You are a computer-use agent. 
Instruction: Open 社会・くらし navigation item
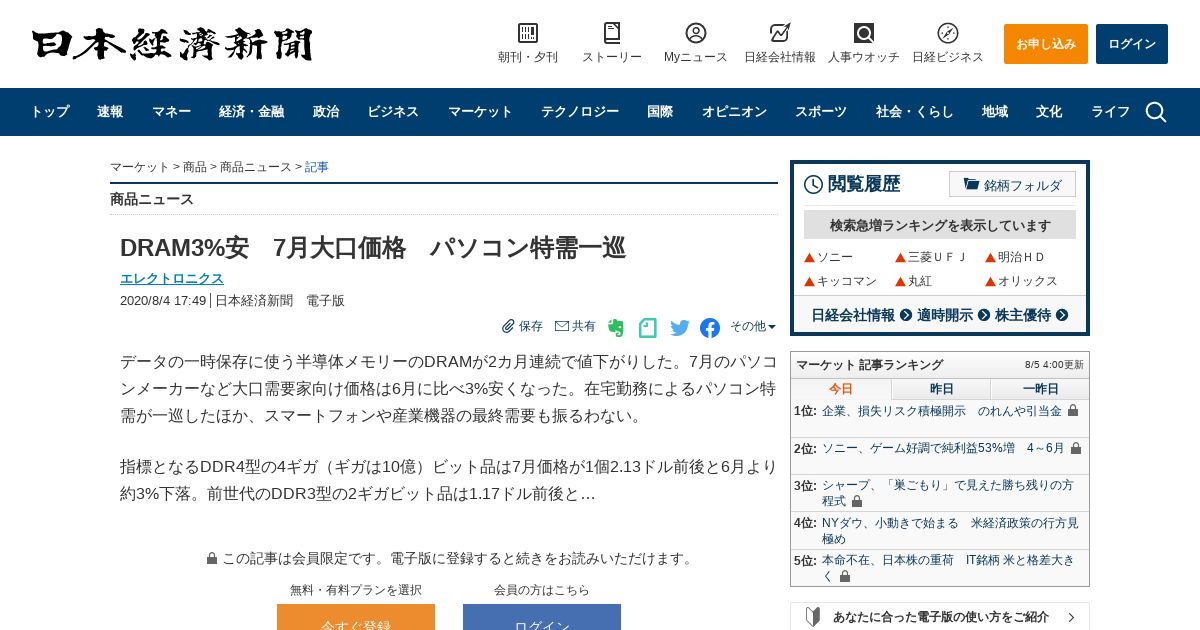[915, 112]
